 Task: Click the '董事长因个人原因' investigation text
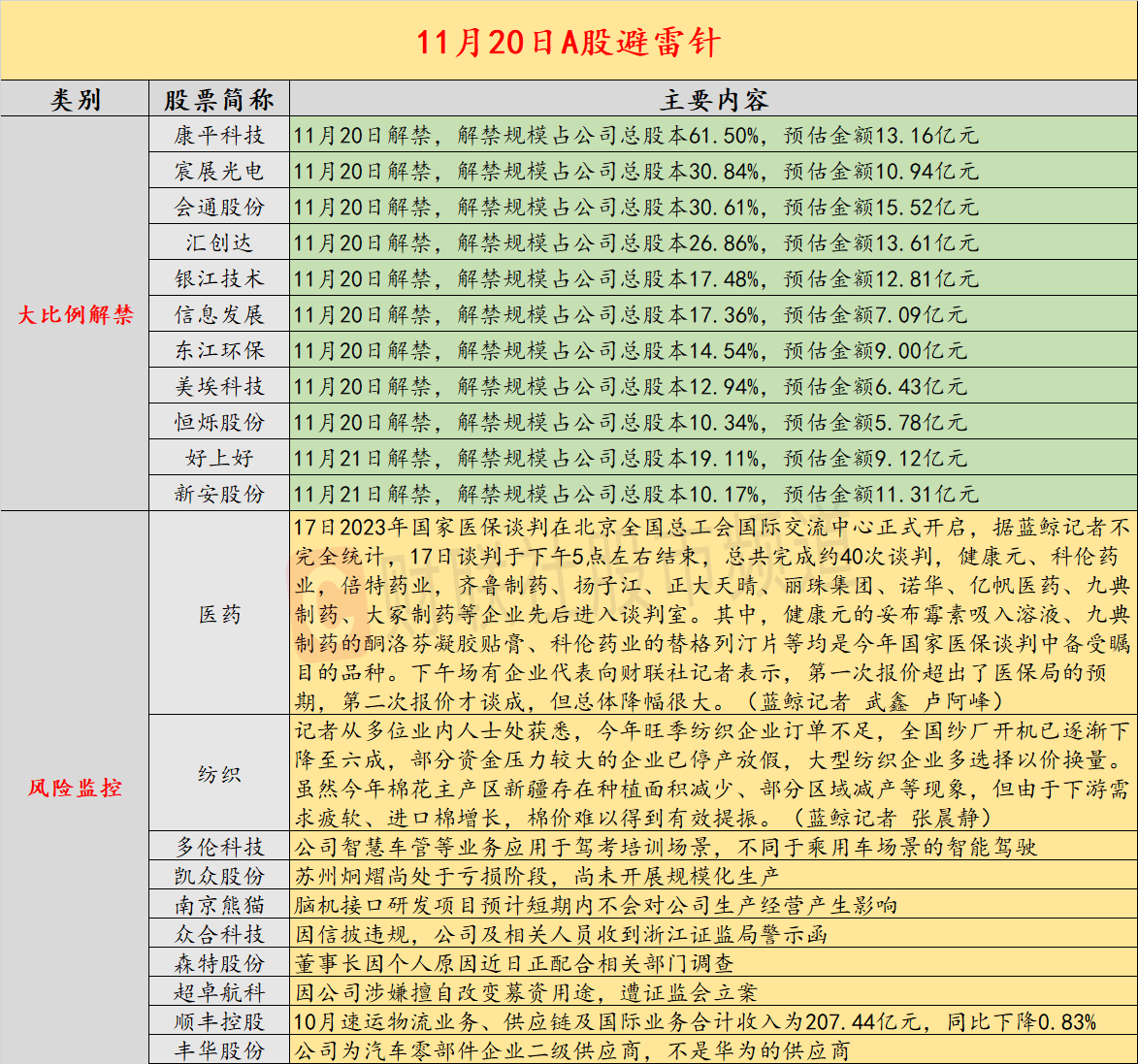tap(514, 962)
